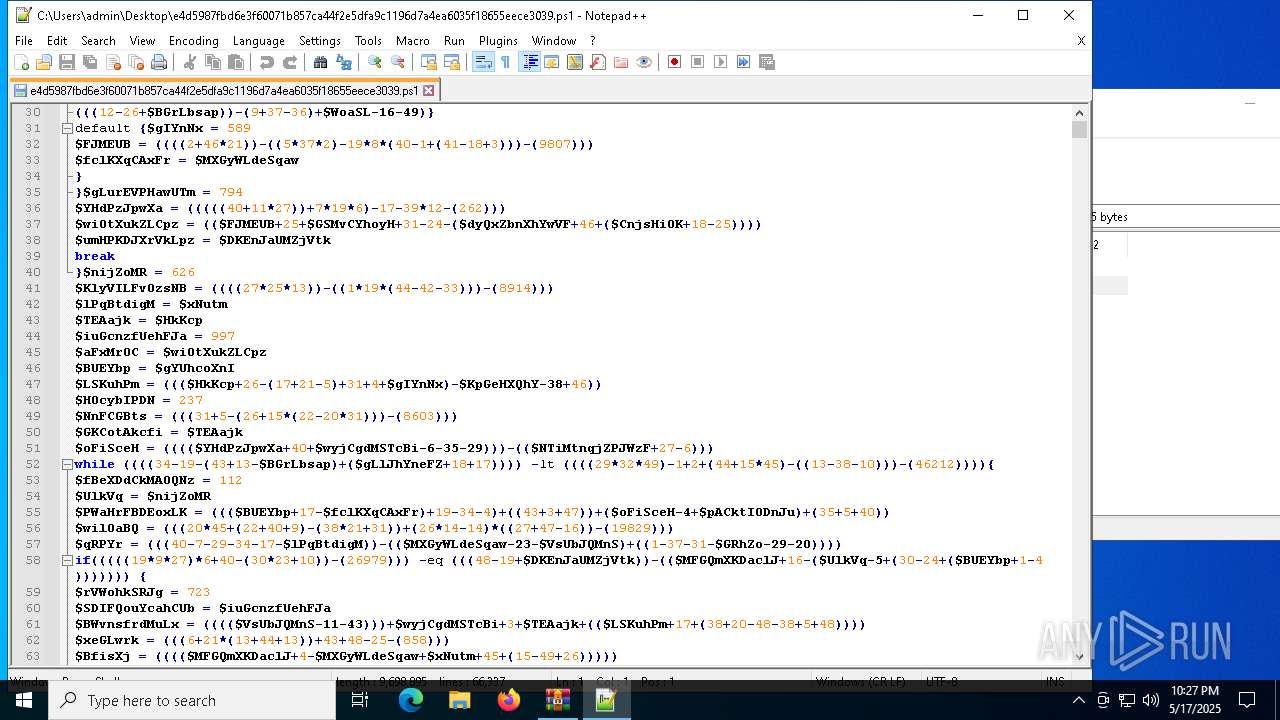Start macro recording with red dot
Viewport: 1280px width, 720px height.
(675, 62)
